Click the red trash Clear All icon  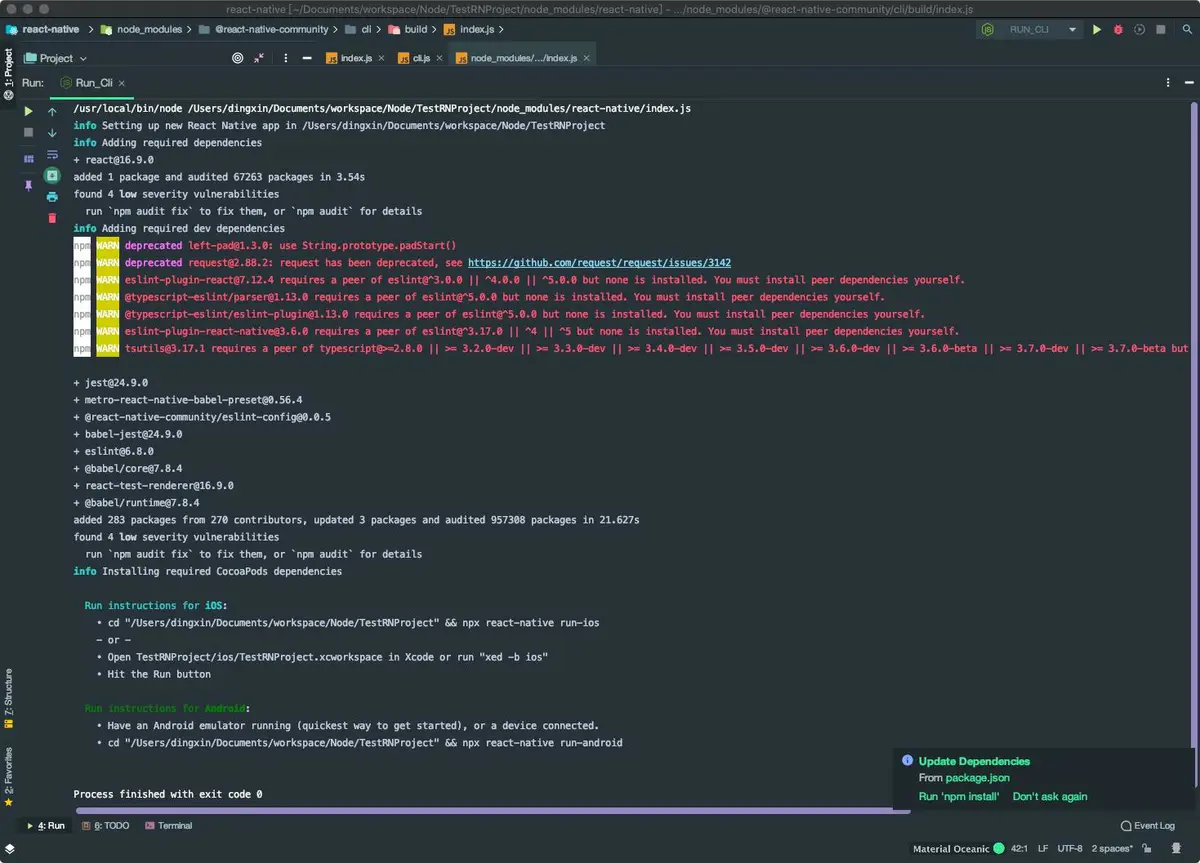52,218
